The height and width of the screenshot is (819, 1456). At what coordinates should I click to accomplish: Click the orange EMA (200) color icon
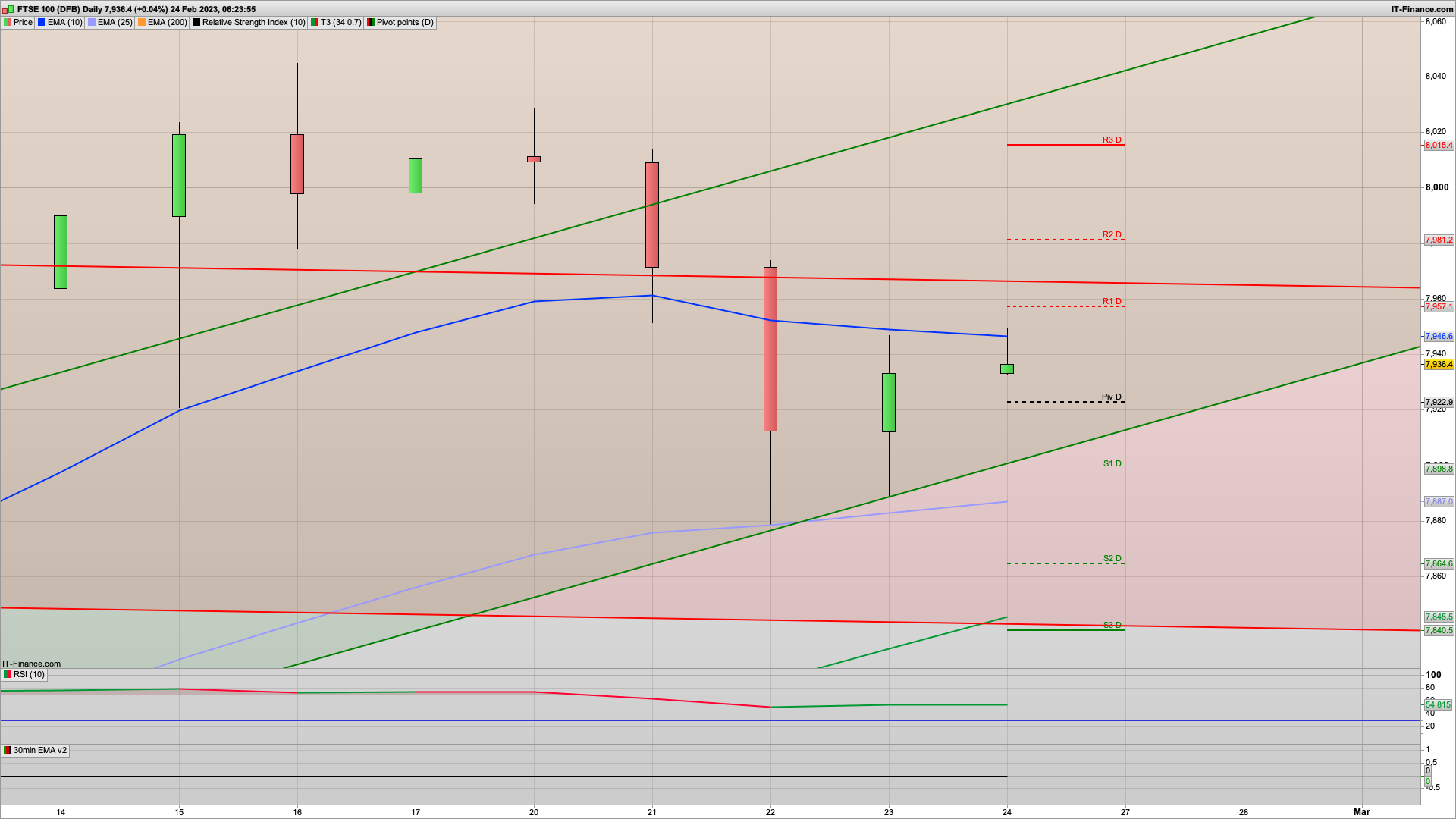click(142, 23)
